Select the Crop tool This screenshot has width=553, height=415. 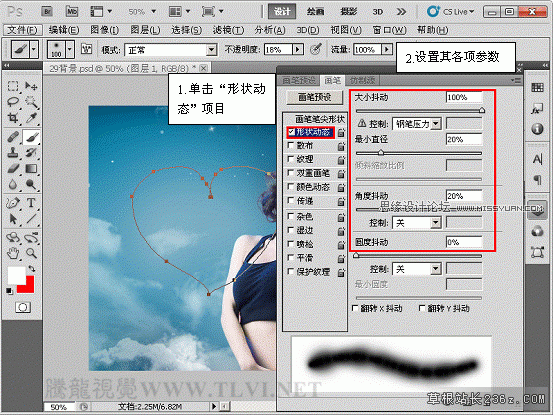point(13,118)
